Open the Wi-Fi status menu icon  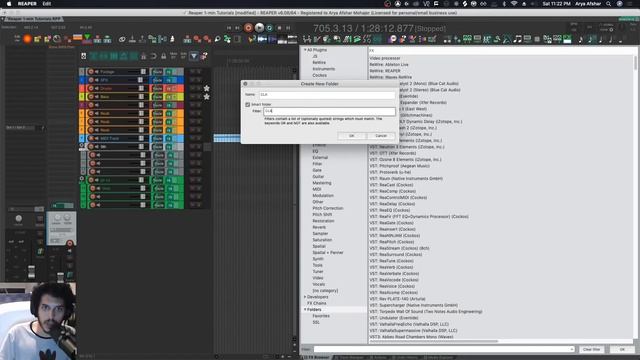point(514,4)
